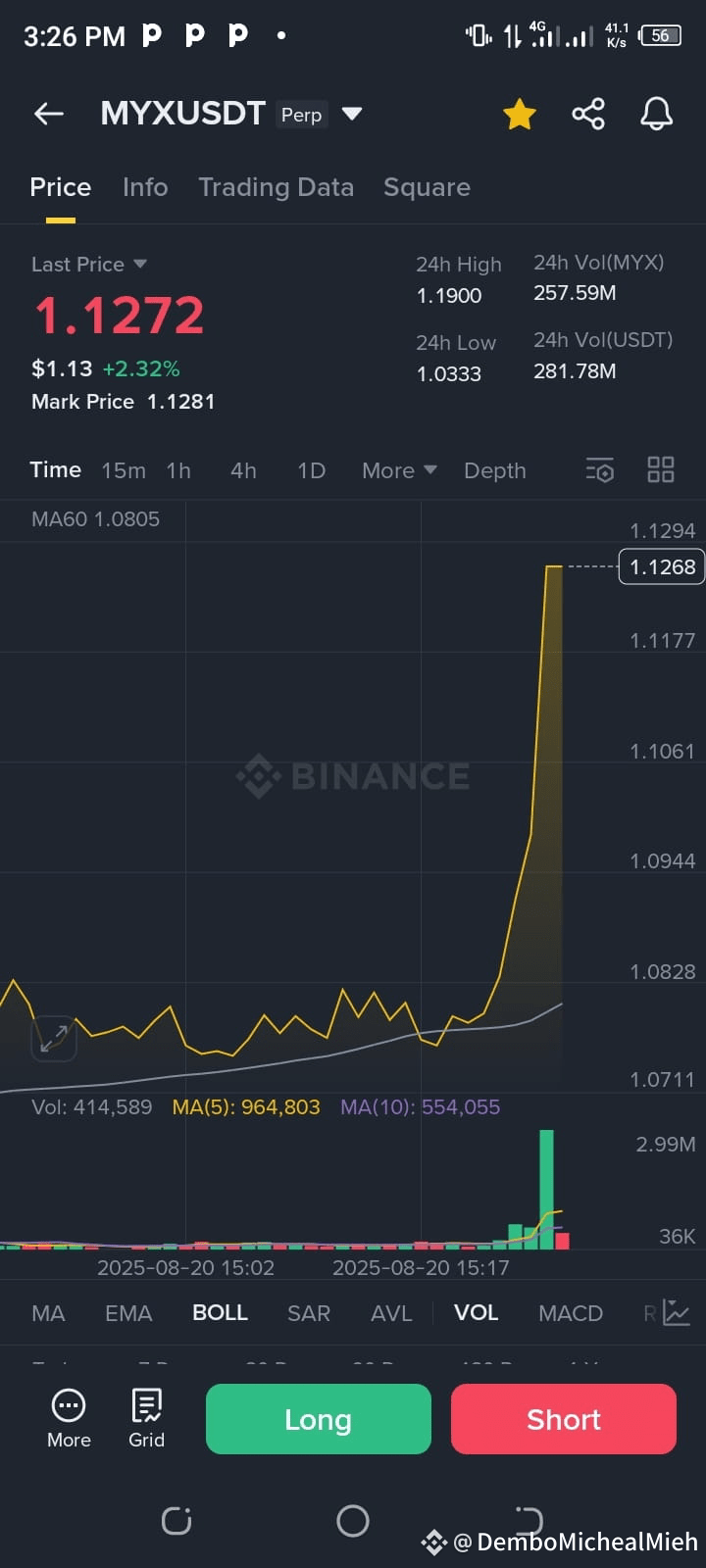706x1568 pixels.
Task: Open the grid layout view icon
Action: (x=660, y=470)
